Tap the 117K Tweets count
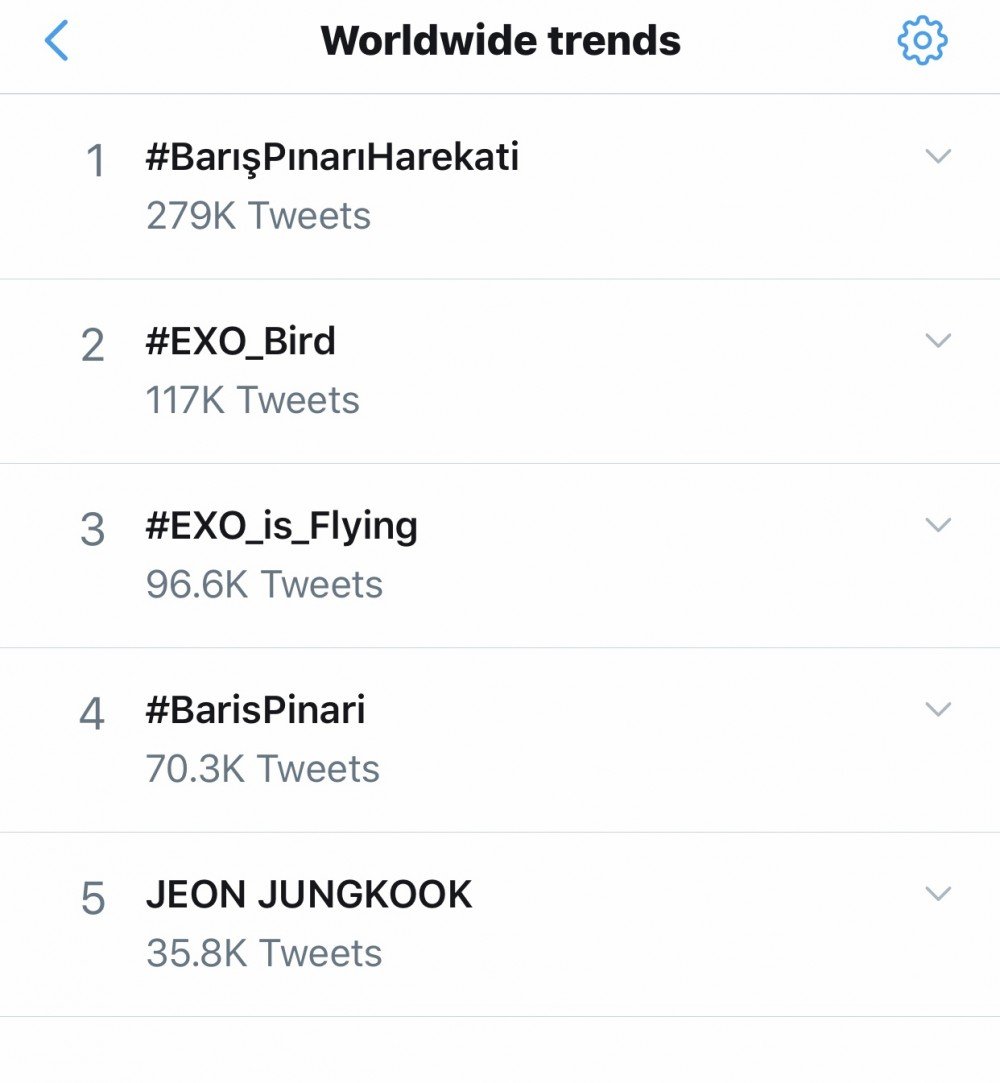The width and height of the screenshot is (1000, 1083). [x=253, y=400]
